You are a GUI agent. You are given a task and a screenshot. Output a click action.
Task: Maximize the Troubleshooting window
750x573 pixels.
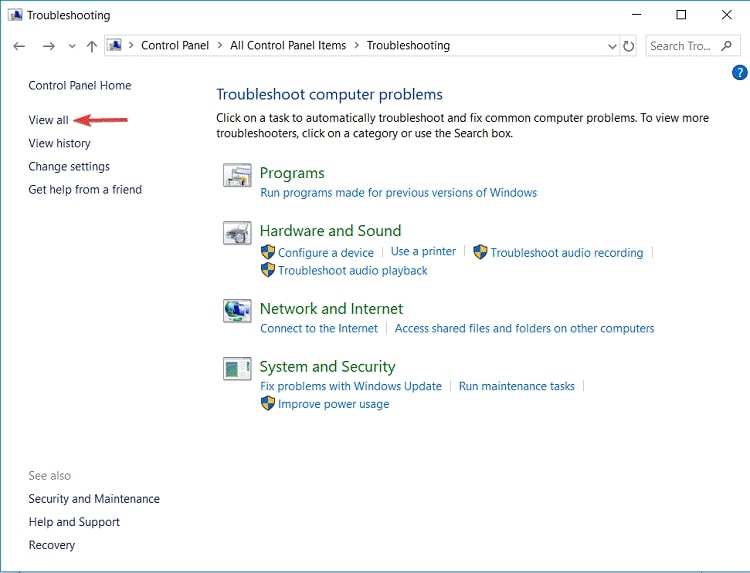point(681,15)
